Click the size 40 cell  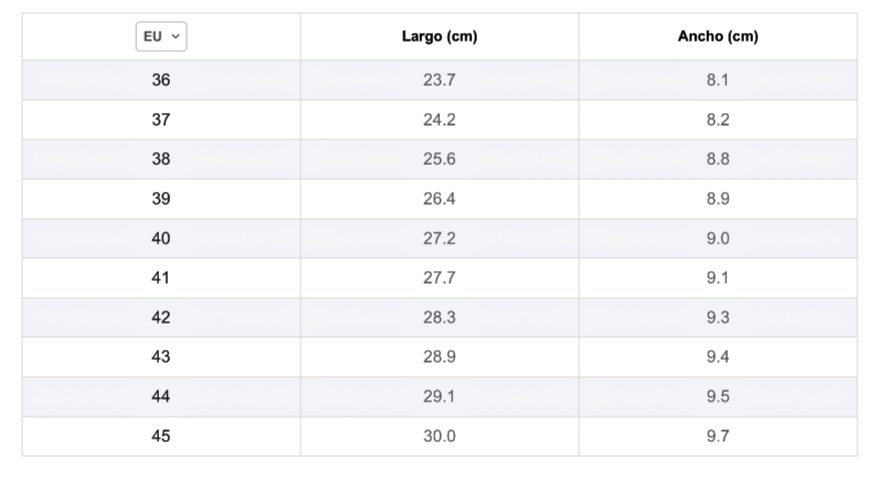pyautogui.click(x=161, y=238)
